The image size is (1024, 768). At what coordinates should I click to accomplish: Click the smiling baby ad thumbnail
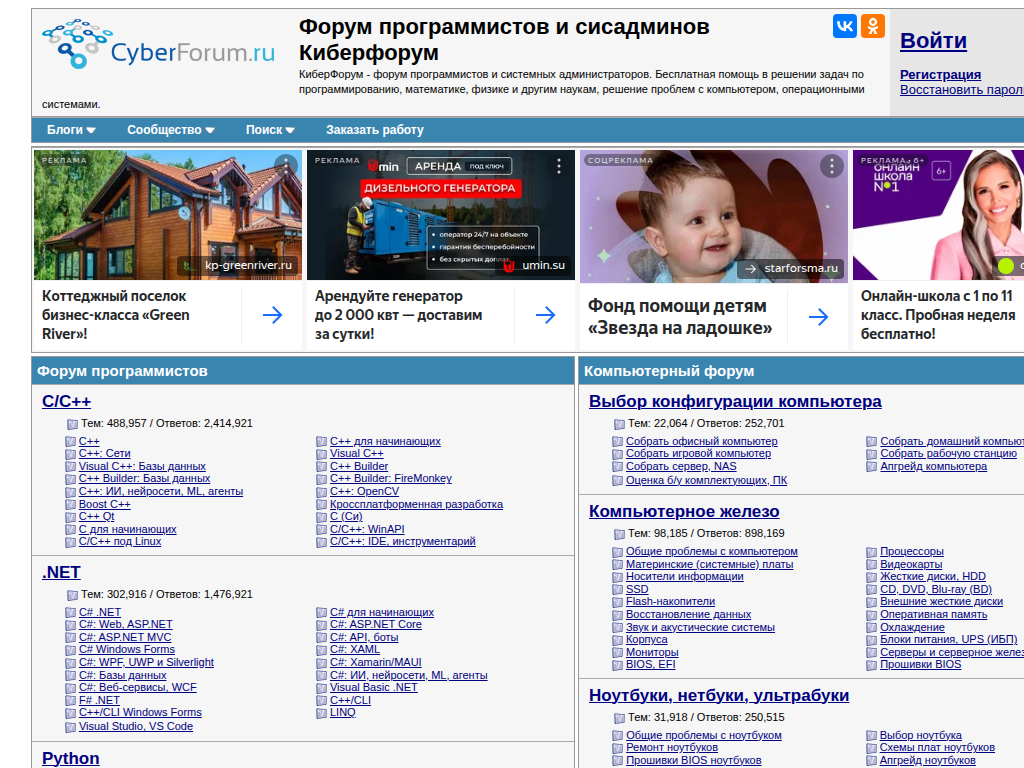714,215
